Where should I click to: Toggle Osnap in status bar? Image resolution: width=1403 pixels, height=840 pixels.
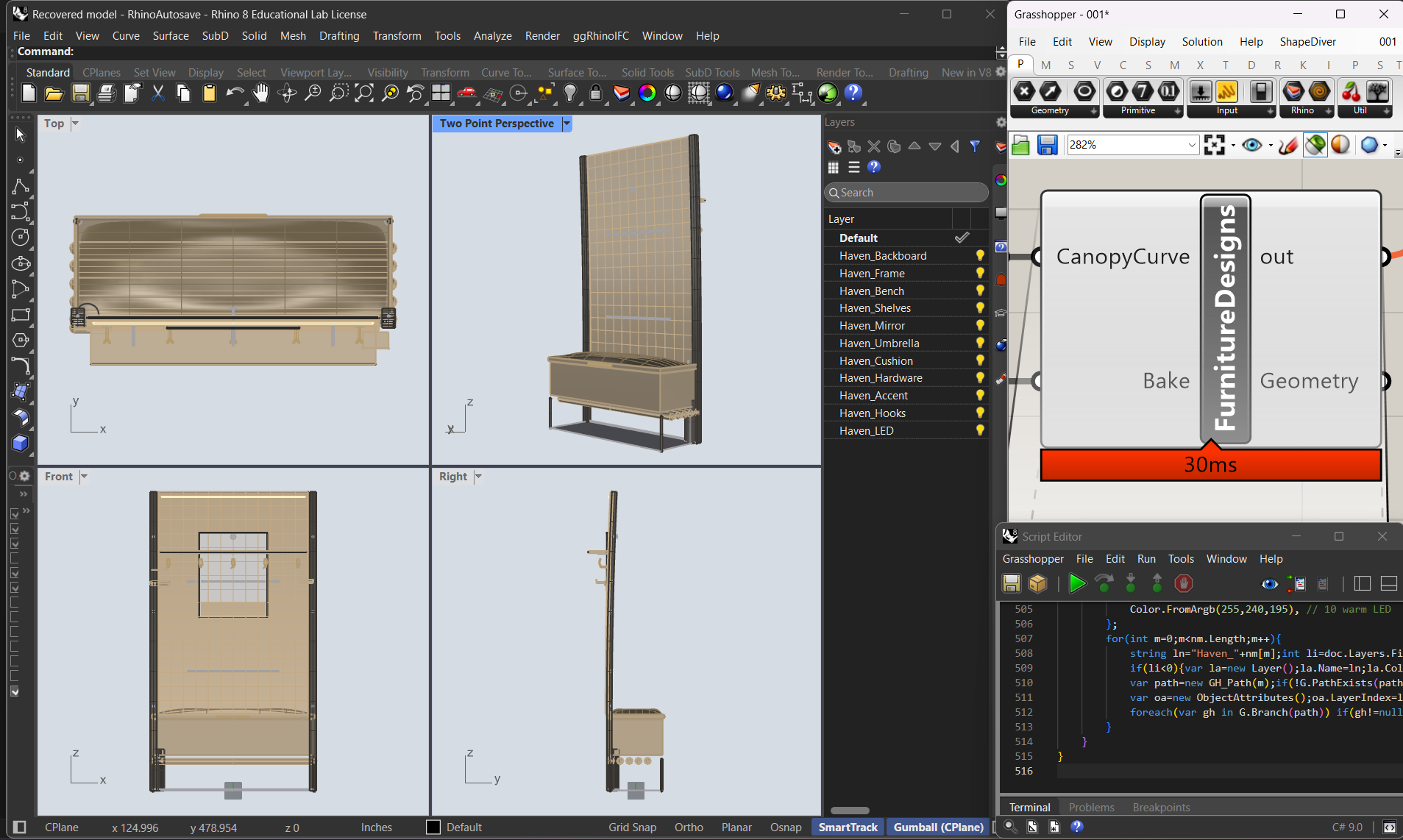click(786, 827)
